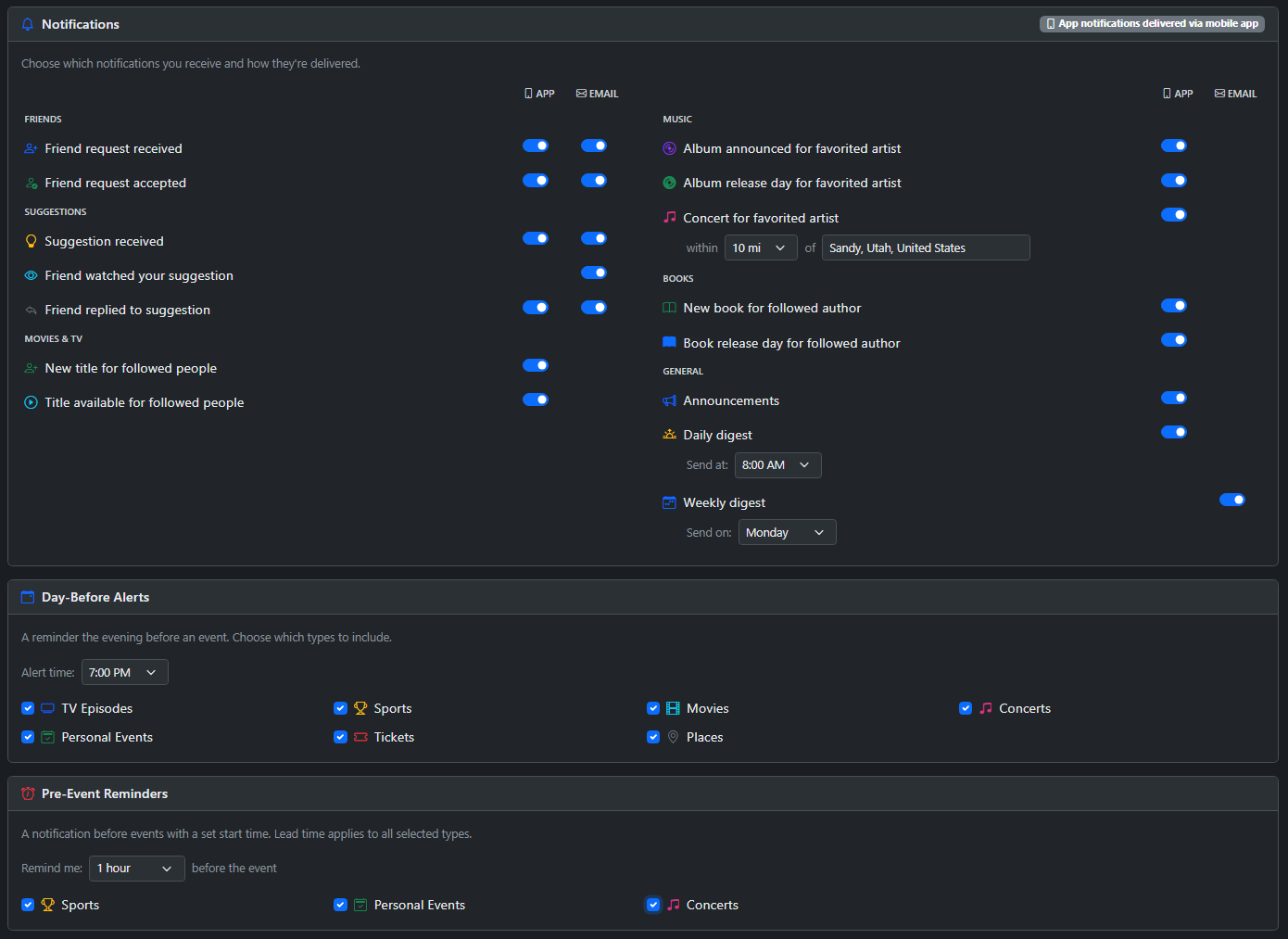Uncheck TV Episodes in Day-Before Alerts

(x=28, y=708)
